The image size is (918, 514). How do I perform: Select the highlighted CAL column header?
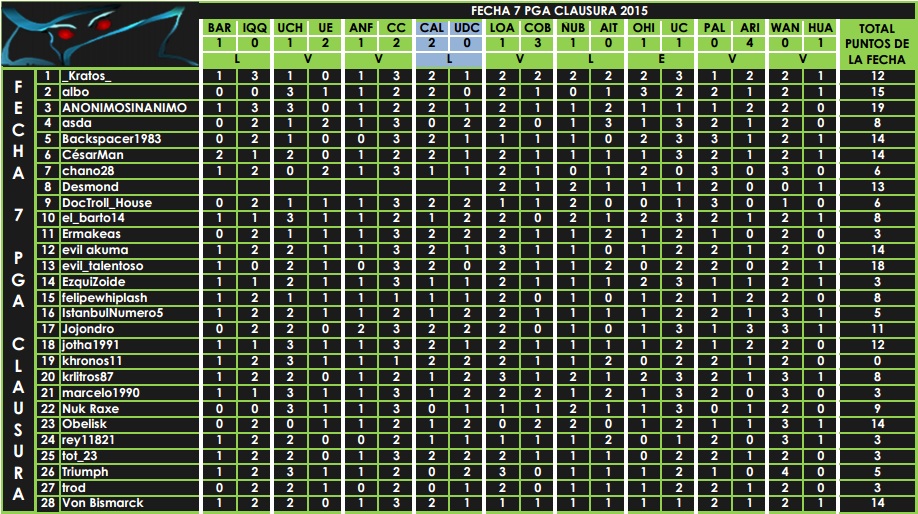[431, 28]
